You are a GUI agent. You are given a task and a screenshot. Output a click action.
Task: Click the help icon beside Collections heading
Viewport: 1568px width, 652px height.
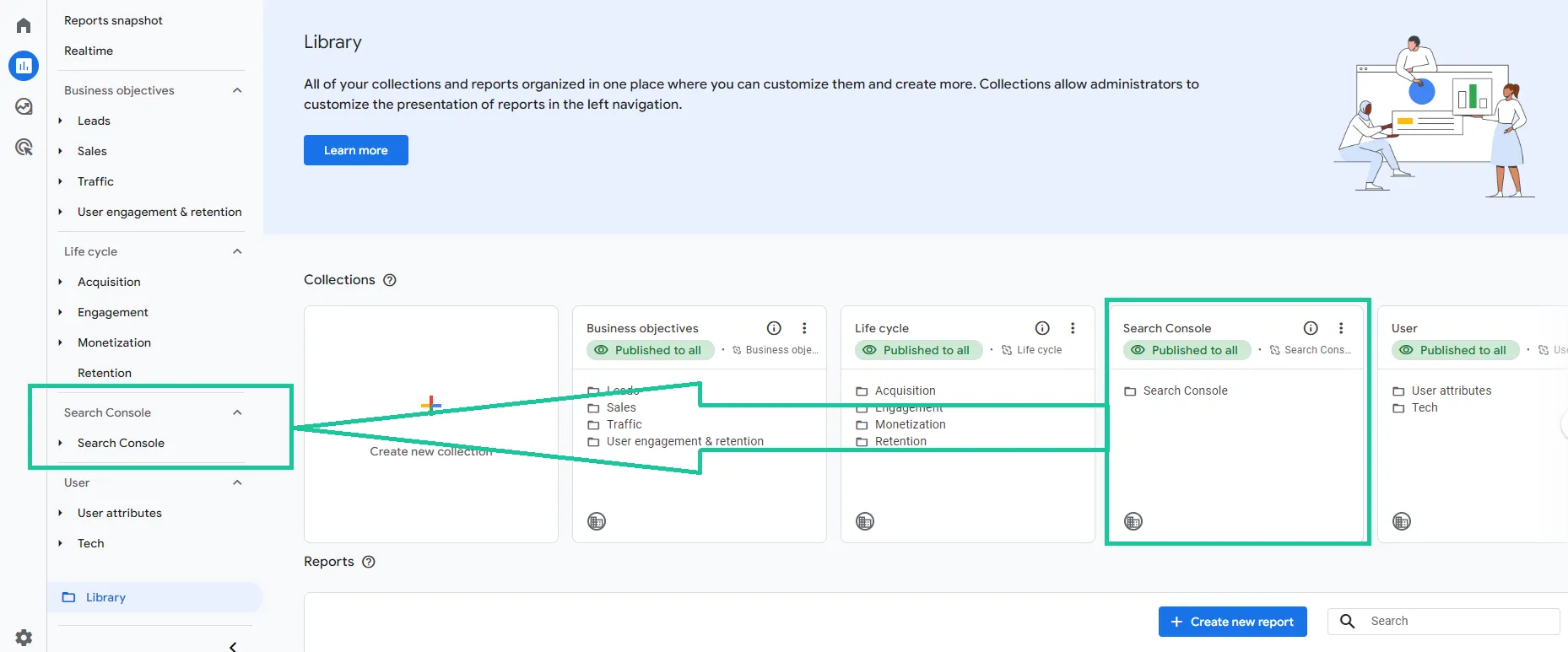pos(390,280)
